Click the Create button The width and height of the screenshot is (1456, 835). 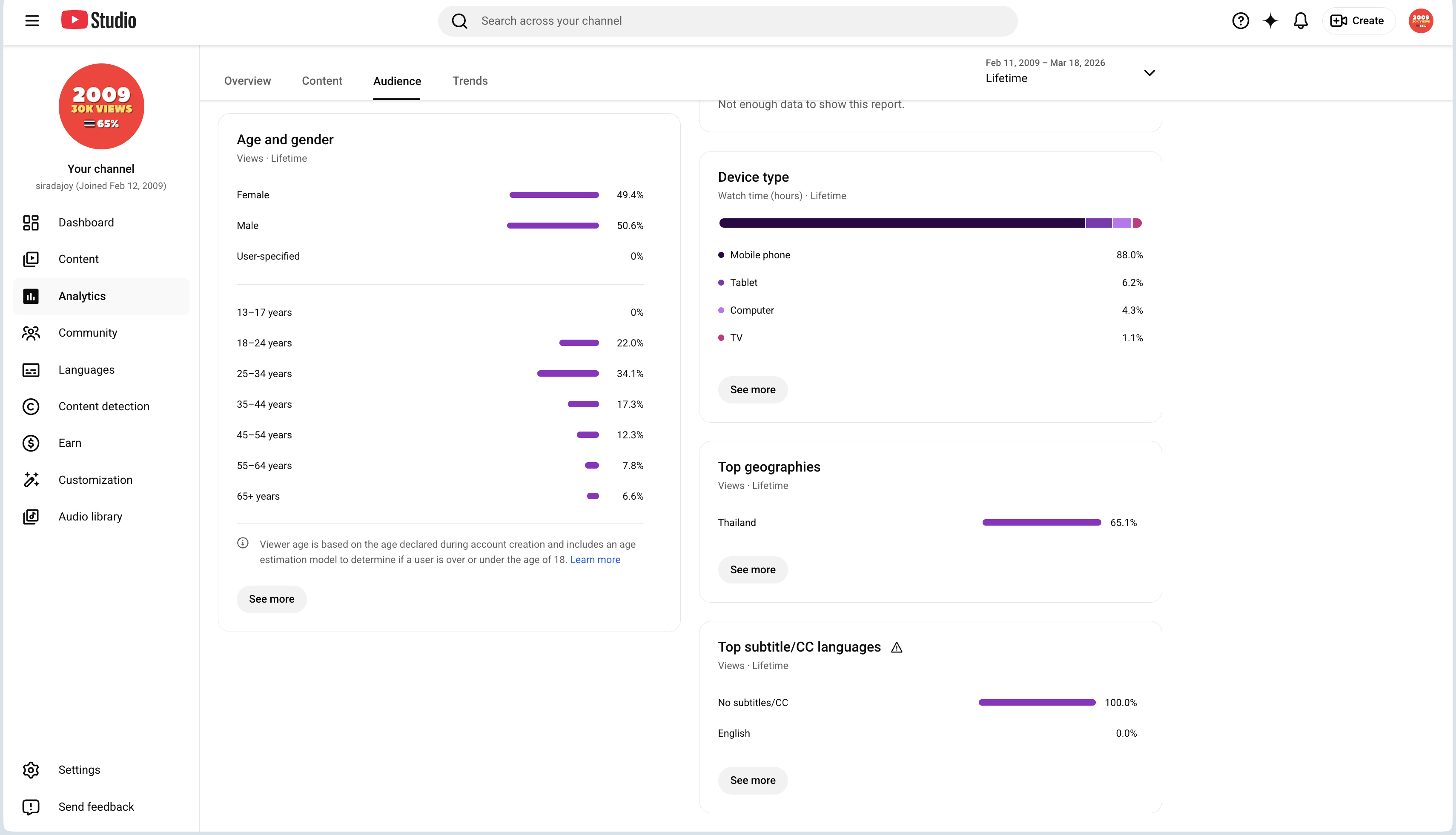click(x=1357, y=21)
